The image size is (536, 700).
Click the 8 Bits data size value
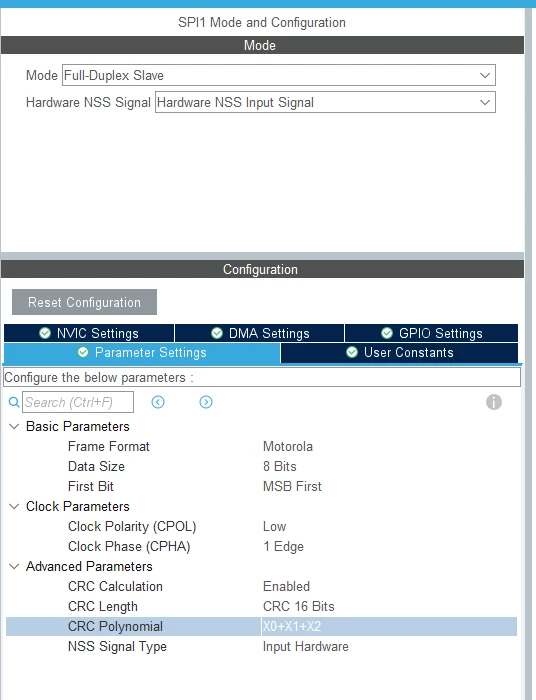280,467
